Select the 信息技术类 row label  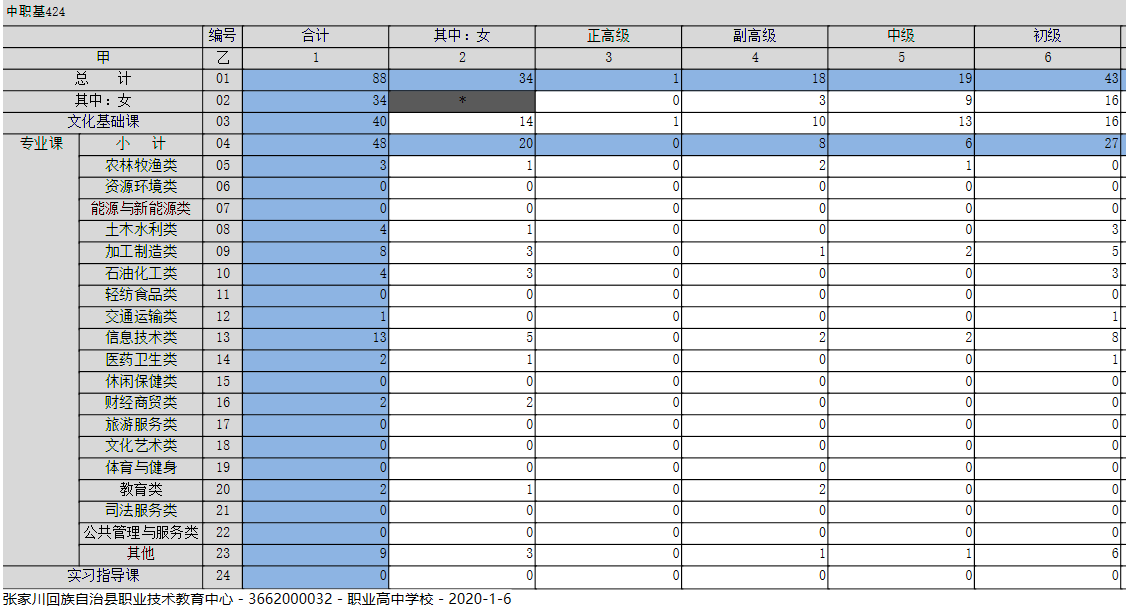(140, 338)
